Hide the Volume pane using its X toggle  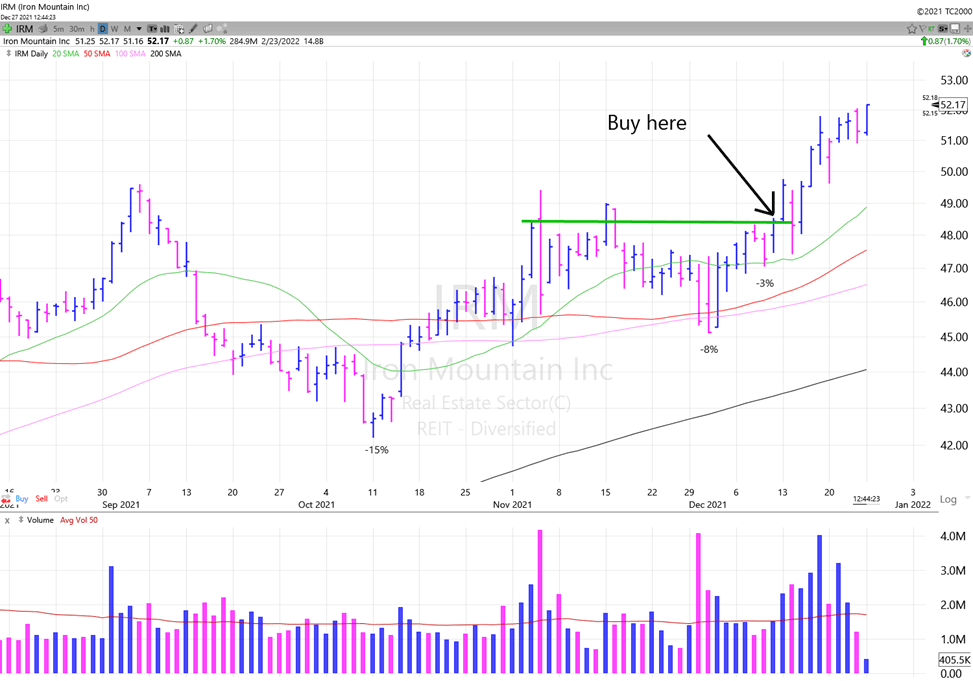pos(7,519)
